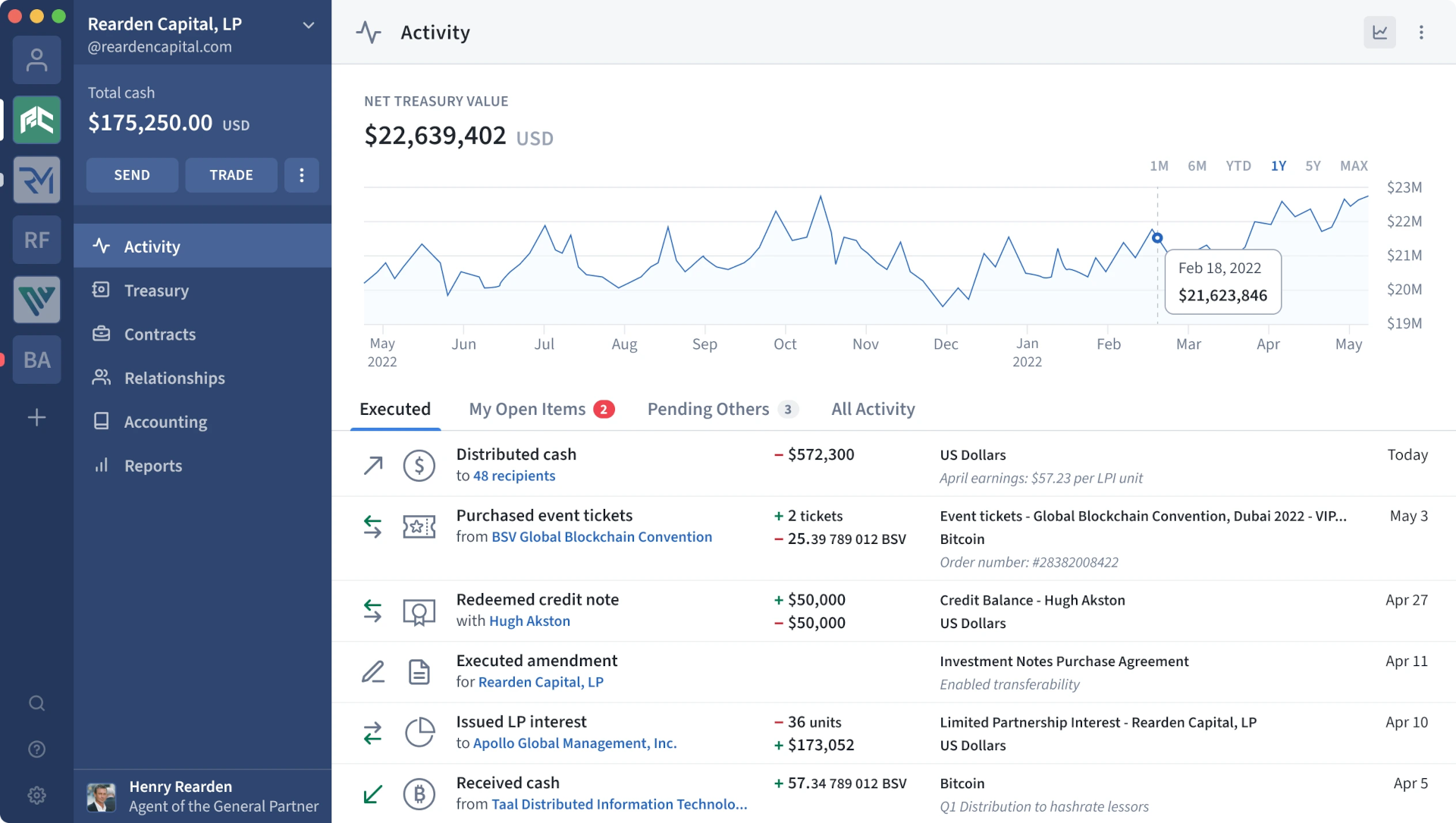Click the Send button
1456x823 pixels.
click(x=131, y=175)
